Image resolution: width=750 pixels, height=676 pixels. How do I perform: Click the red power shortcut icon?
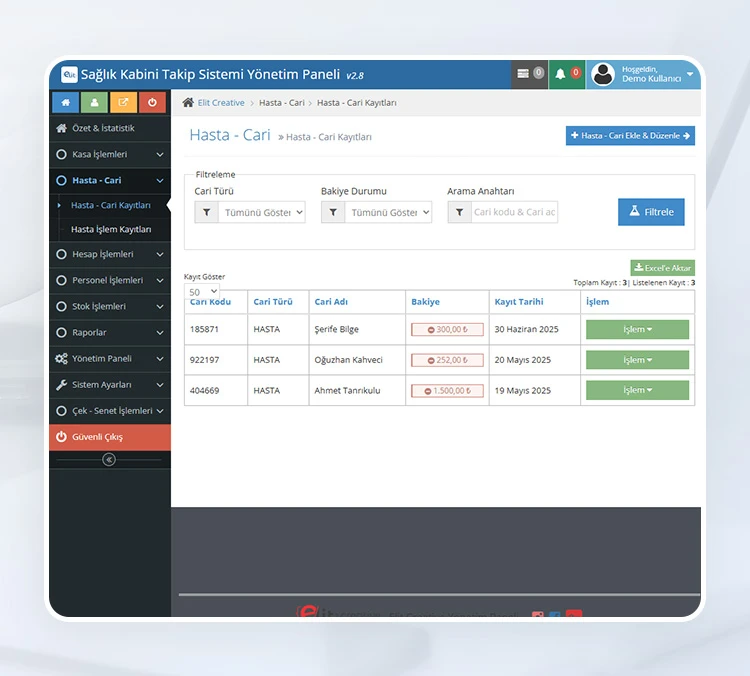(x=152, y=102)
